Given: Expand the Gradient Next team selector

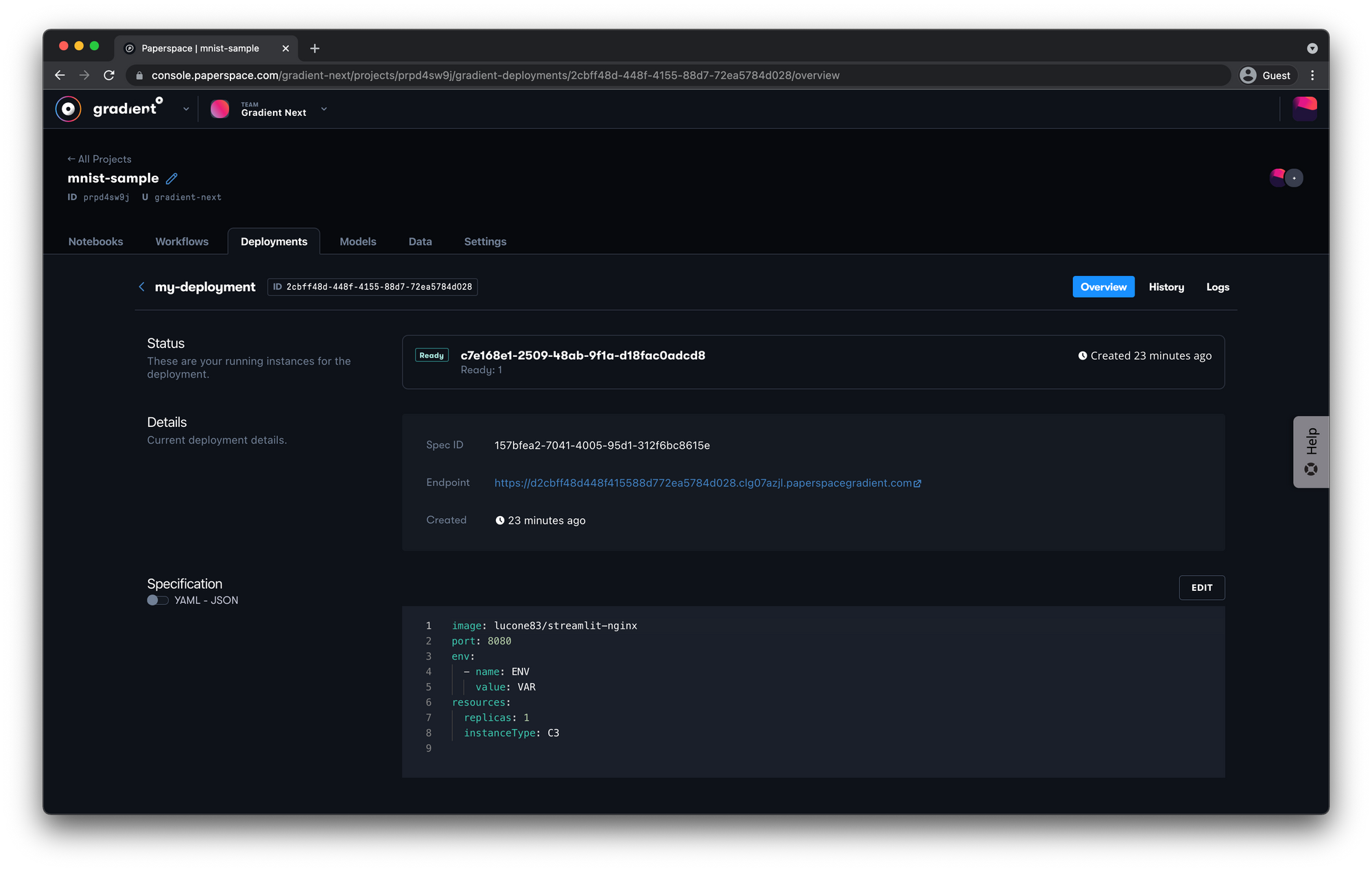Looking at the screenshot, I should 323,109.
